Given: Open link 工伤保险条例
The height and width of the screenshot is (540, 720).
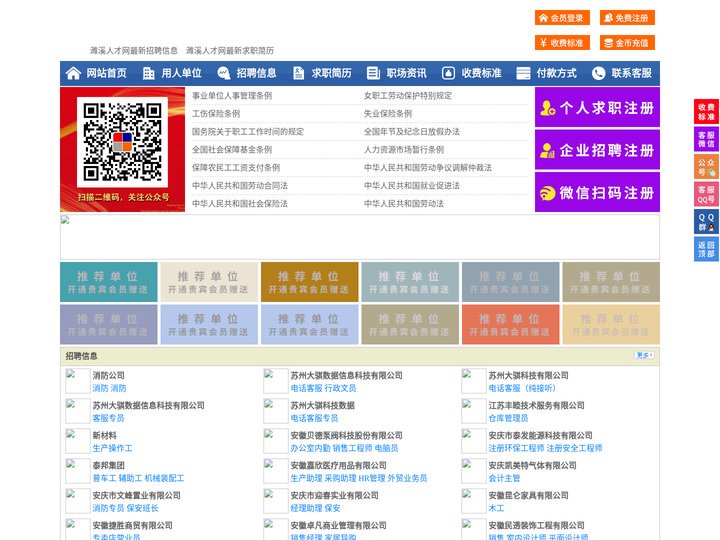Looking at the screenshot, I should 216,113.
